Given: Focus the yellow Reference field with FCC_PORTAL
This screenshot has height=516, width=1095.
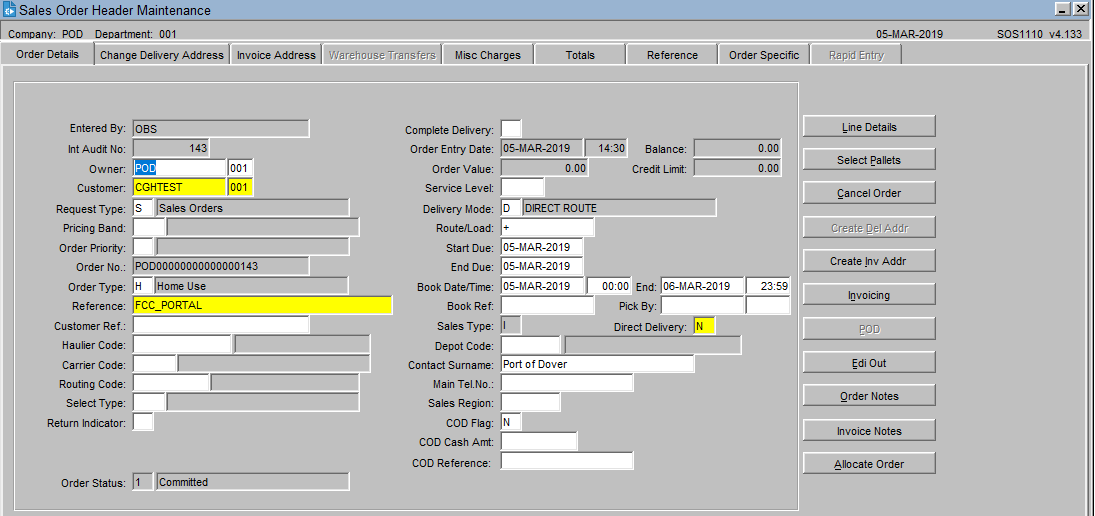Looking at the screenshot, I should click(x=262, y=305).
